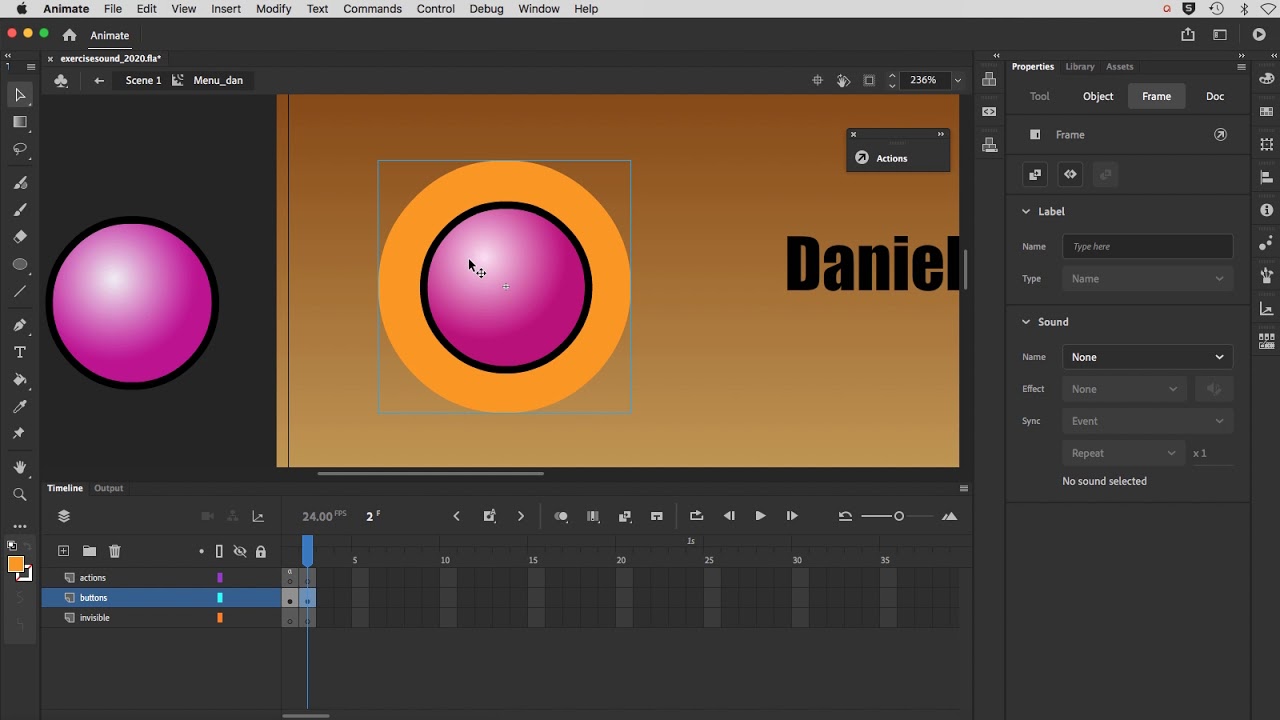Select the Fluid Brush tool
Screen dimensions: 1280x720
coord(20,183)
